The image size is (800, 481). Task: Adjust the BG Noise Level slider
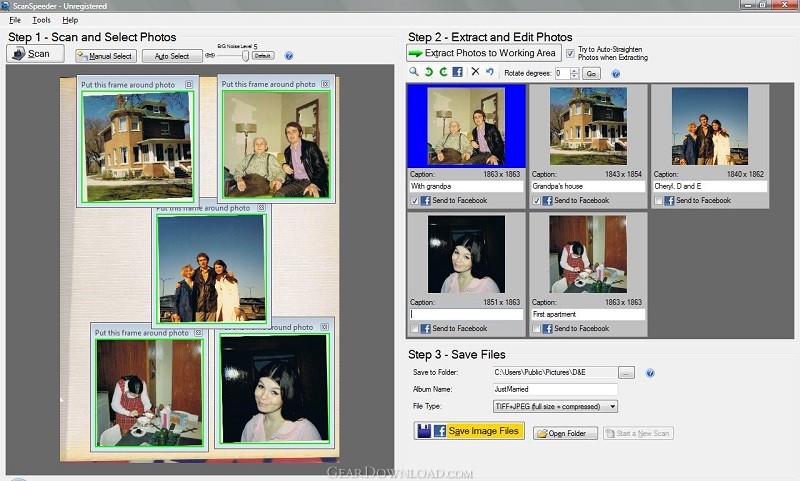tap(245, 56)
